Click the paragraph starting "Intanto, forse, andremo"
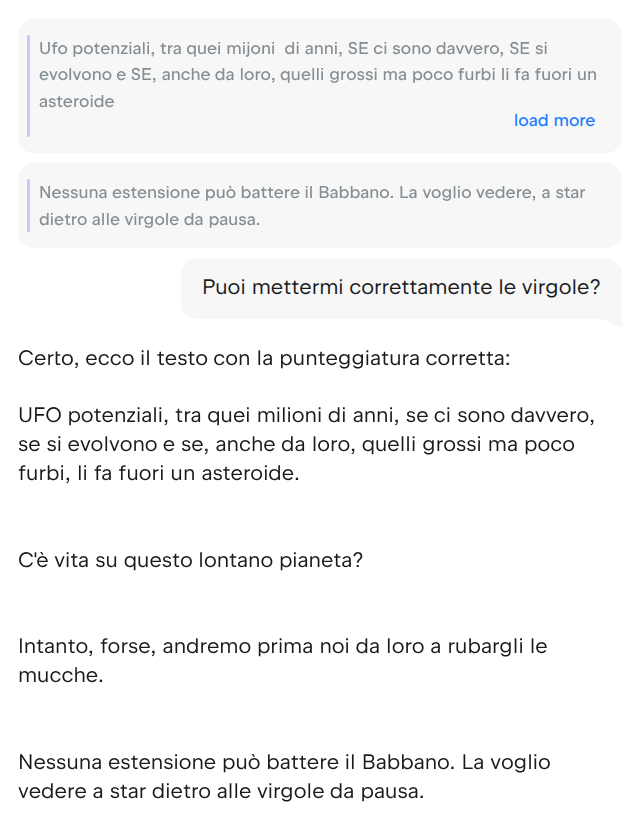Image resolution: width=640 pixels, height=827 pixels. tap(280, 661)
